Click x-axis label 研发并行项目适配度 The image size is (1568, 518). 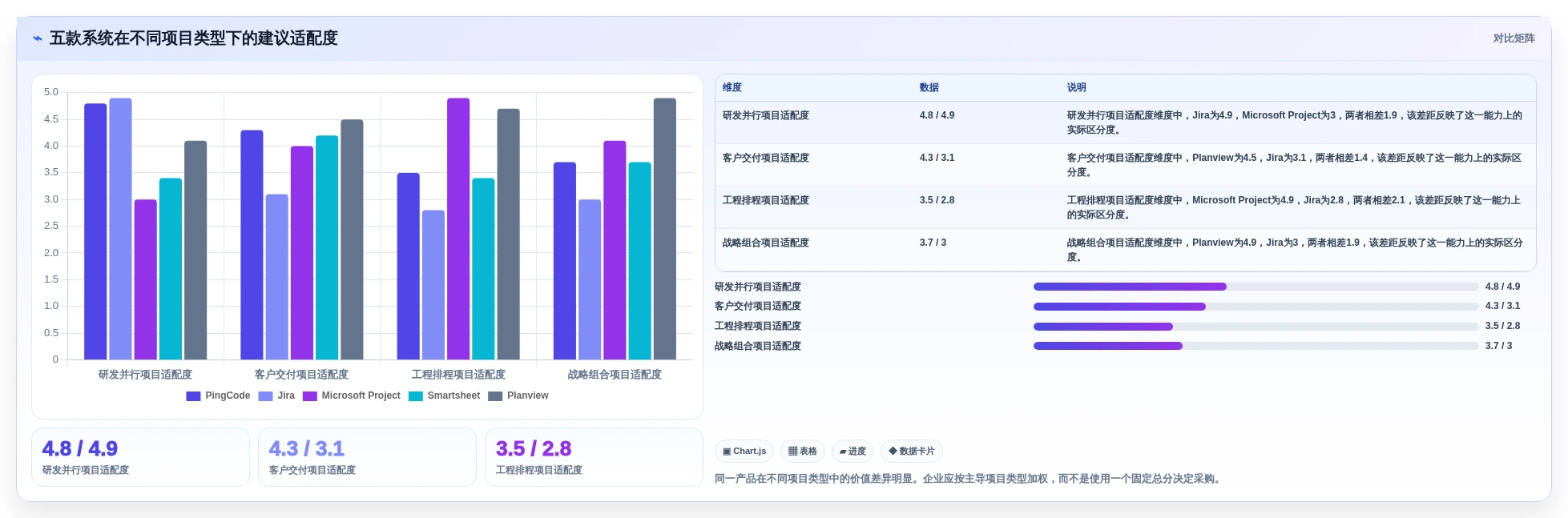click(145, 375)
